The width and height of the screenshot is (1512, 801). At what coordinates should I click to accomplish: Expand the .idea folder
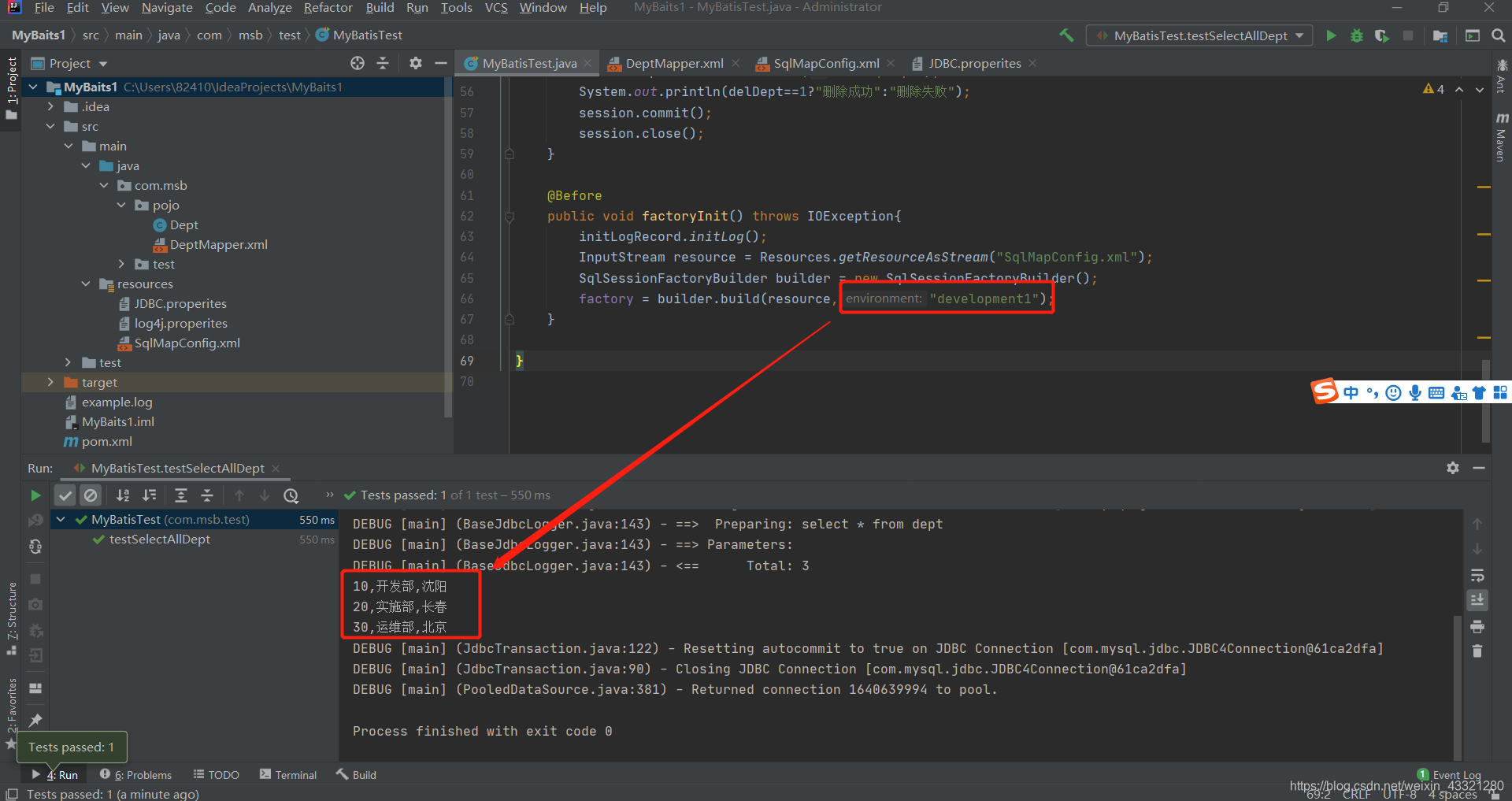pos(51,106)
